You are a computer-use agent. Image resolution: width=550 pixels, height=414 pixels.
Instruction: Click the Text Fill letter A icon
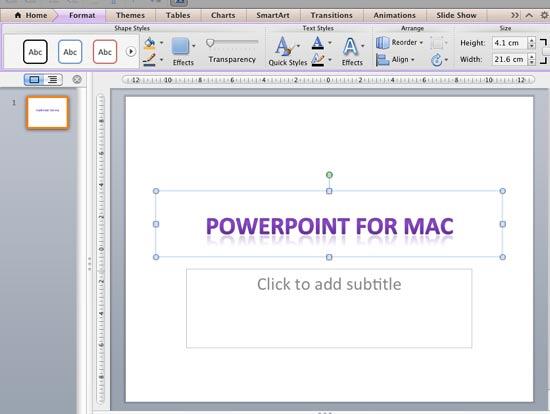click(x=318, y=43)
